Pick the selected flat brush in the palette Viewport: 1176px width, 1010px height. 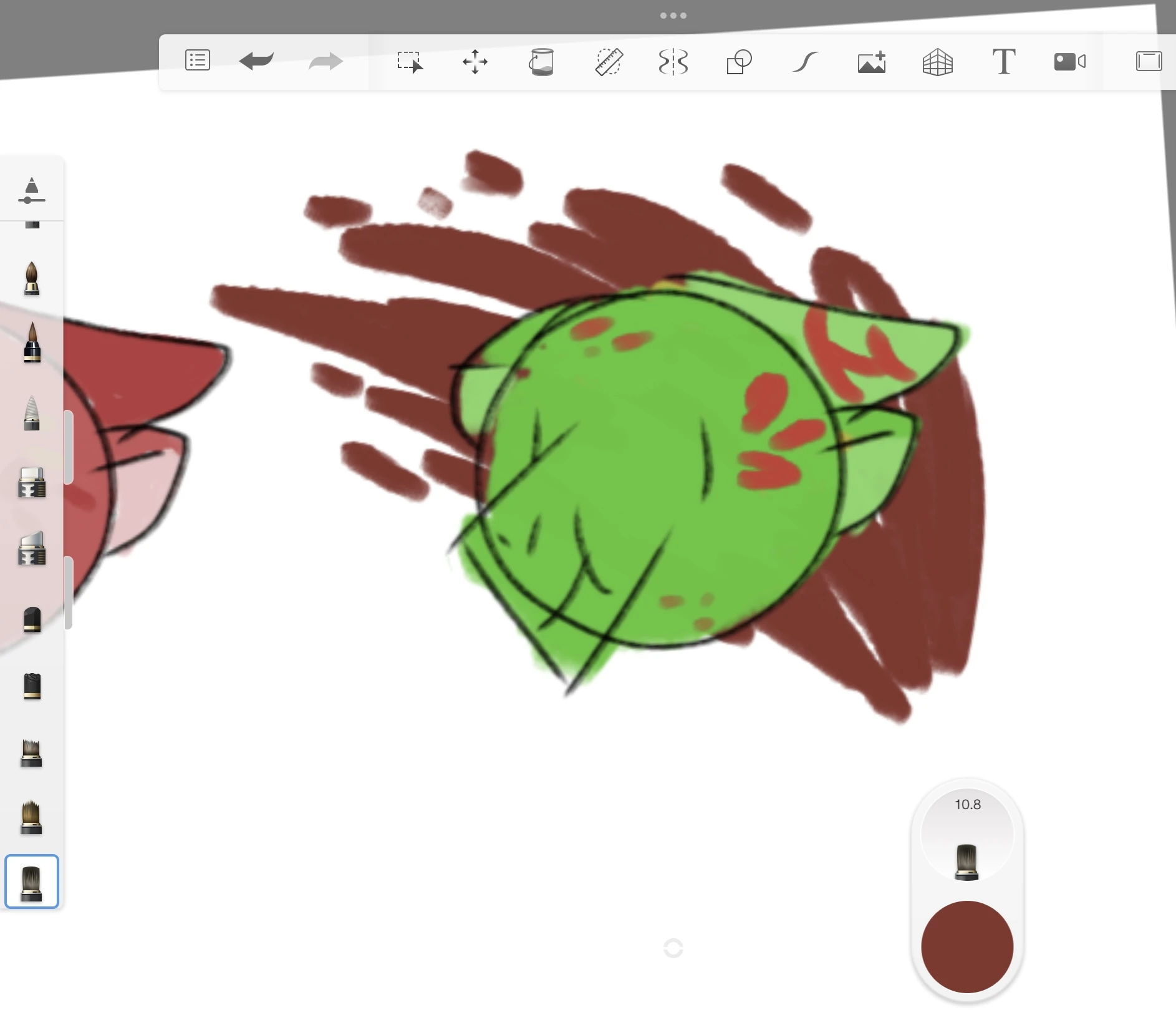32,881
